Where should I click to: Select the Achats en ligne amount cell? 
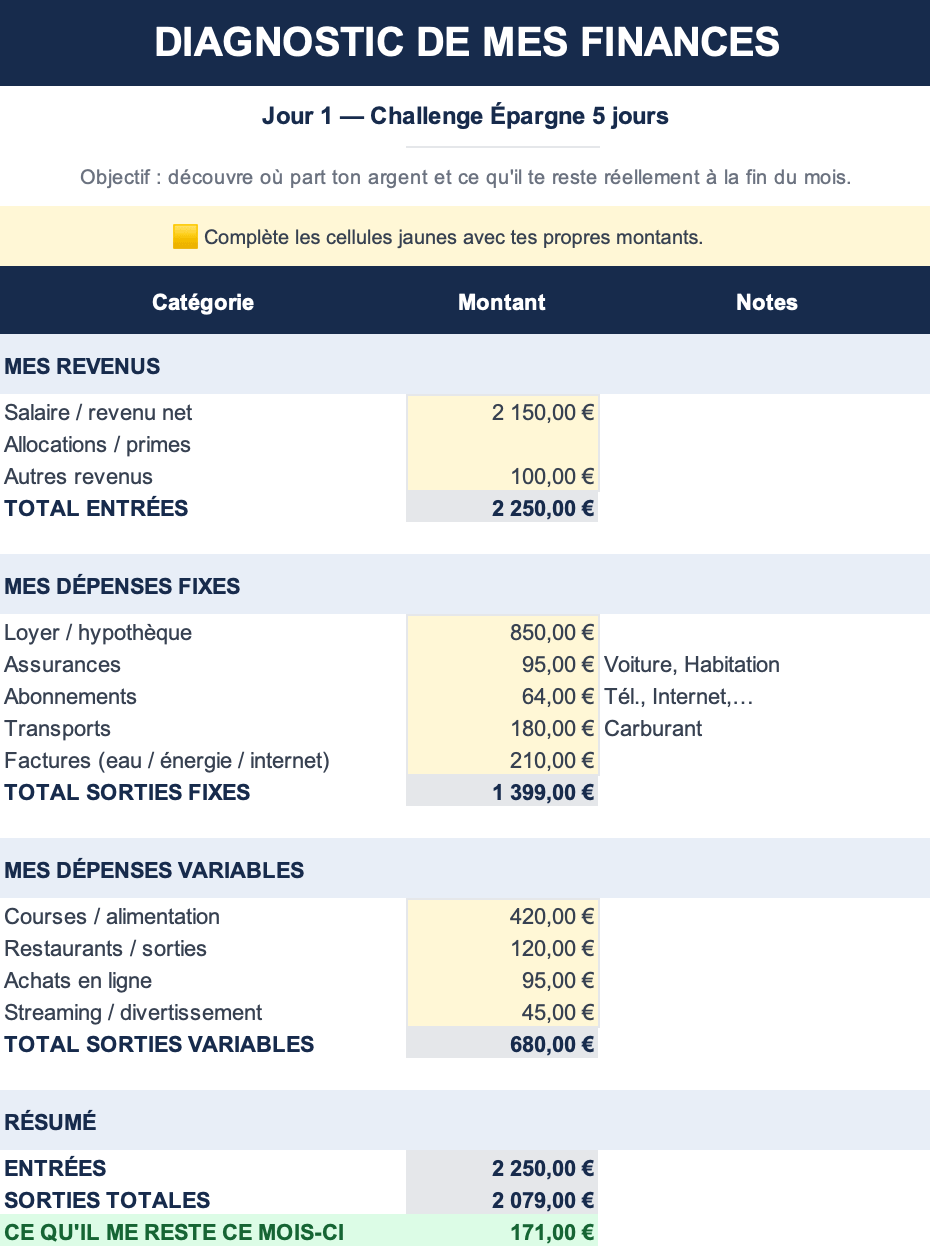(502, 980)
